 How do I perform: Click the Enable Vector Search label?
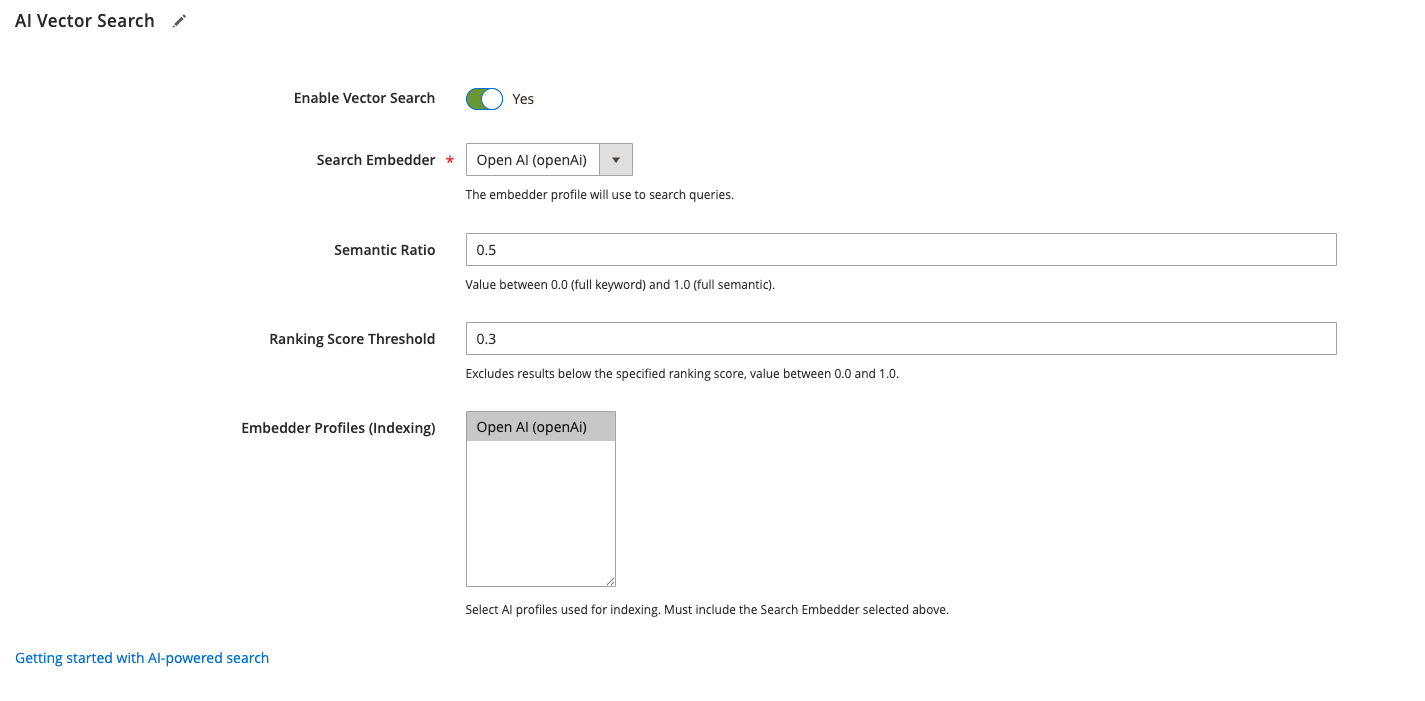tap(364, 98)
